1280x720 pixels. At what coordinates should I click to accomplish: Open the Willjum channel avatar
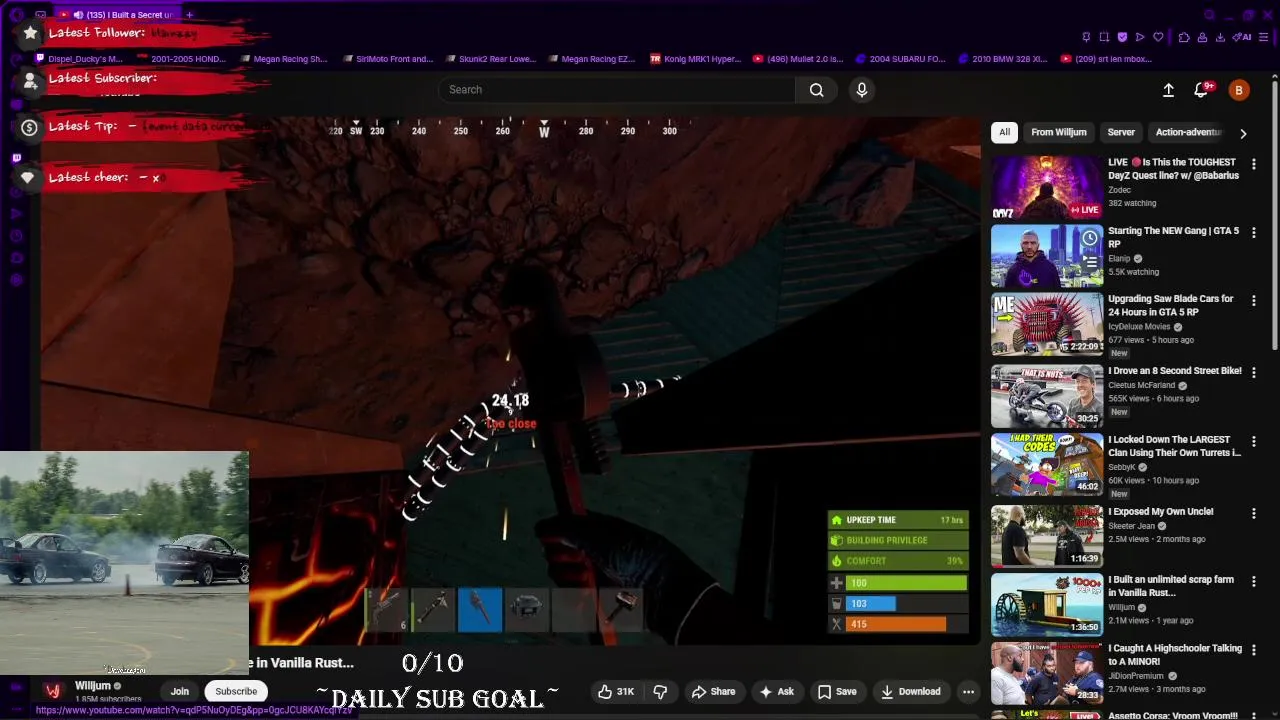[x=53, y=691]
